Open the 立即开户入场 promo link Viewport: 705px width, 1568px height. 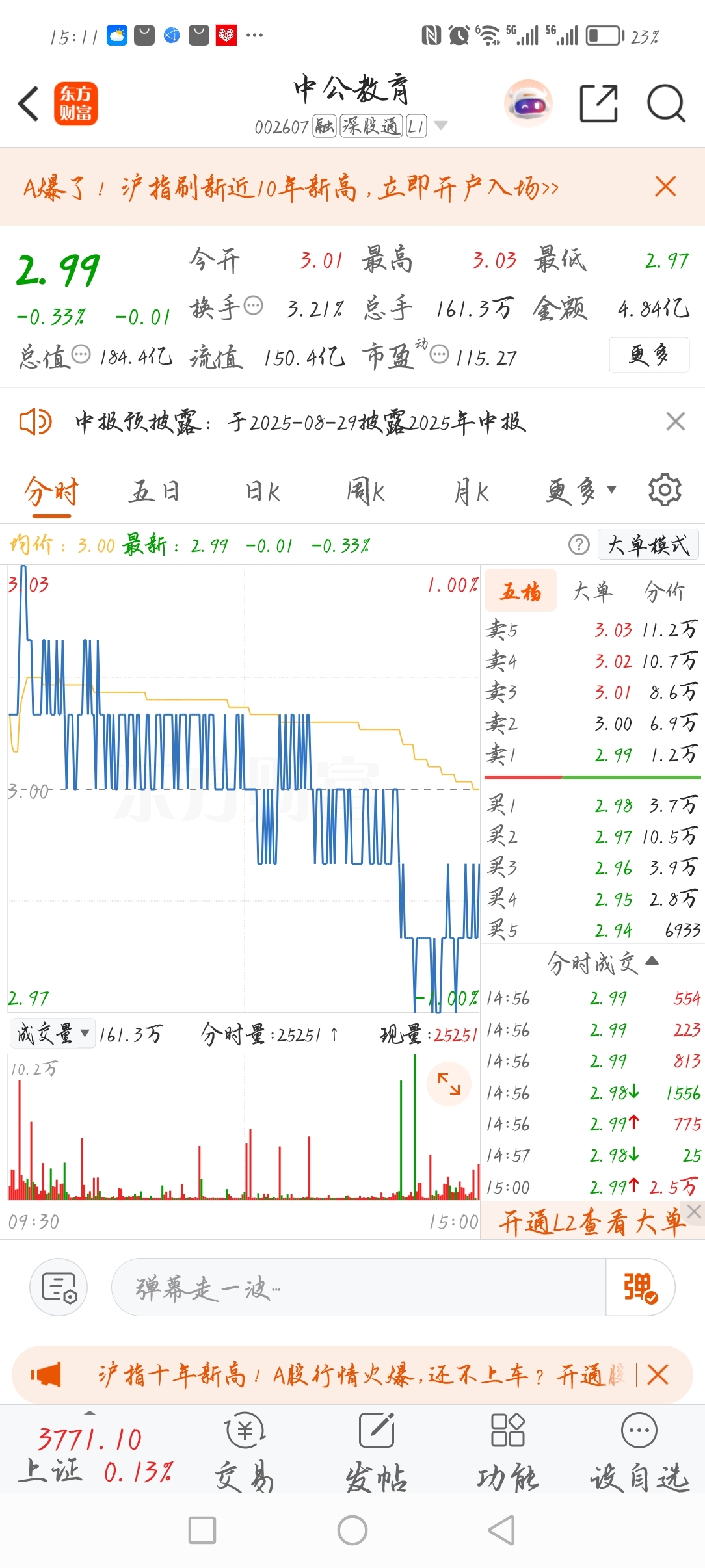pos(468,188)
